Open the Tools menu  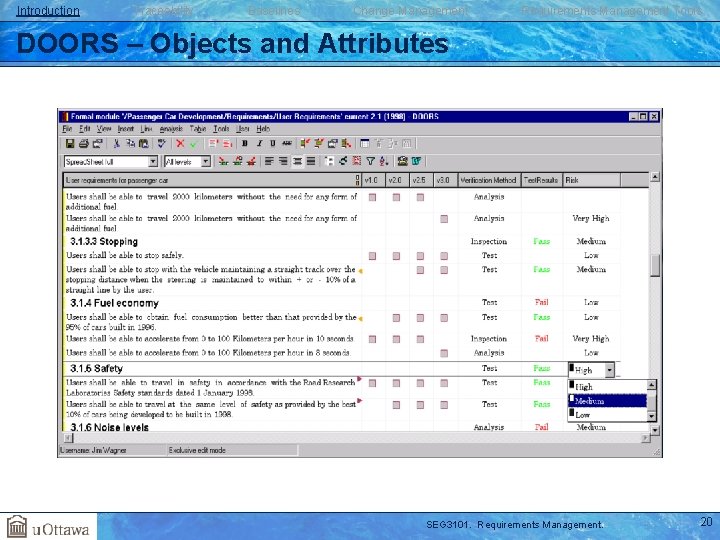pyautogui.click(x=221, y=129)
